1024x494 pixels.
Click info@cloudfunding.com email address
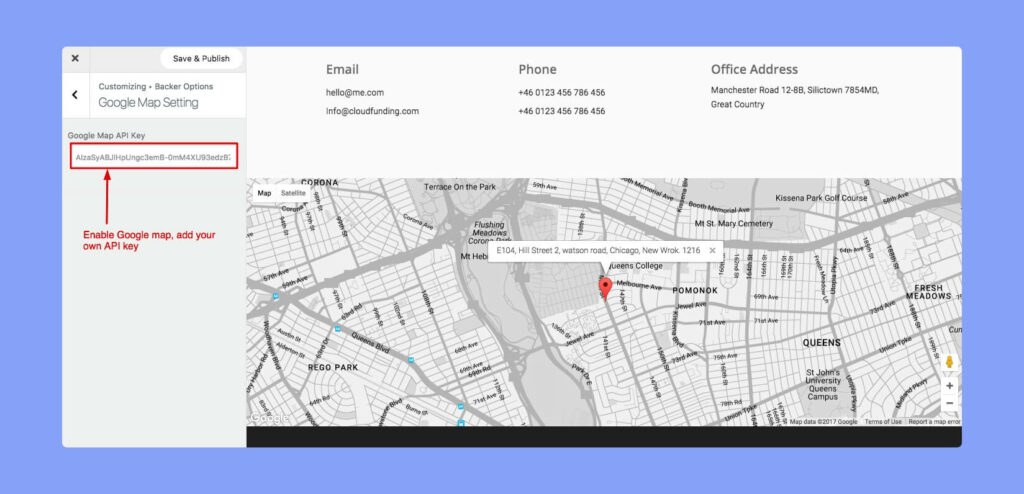pos(372,111)
